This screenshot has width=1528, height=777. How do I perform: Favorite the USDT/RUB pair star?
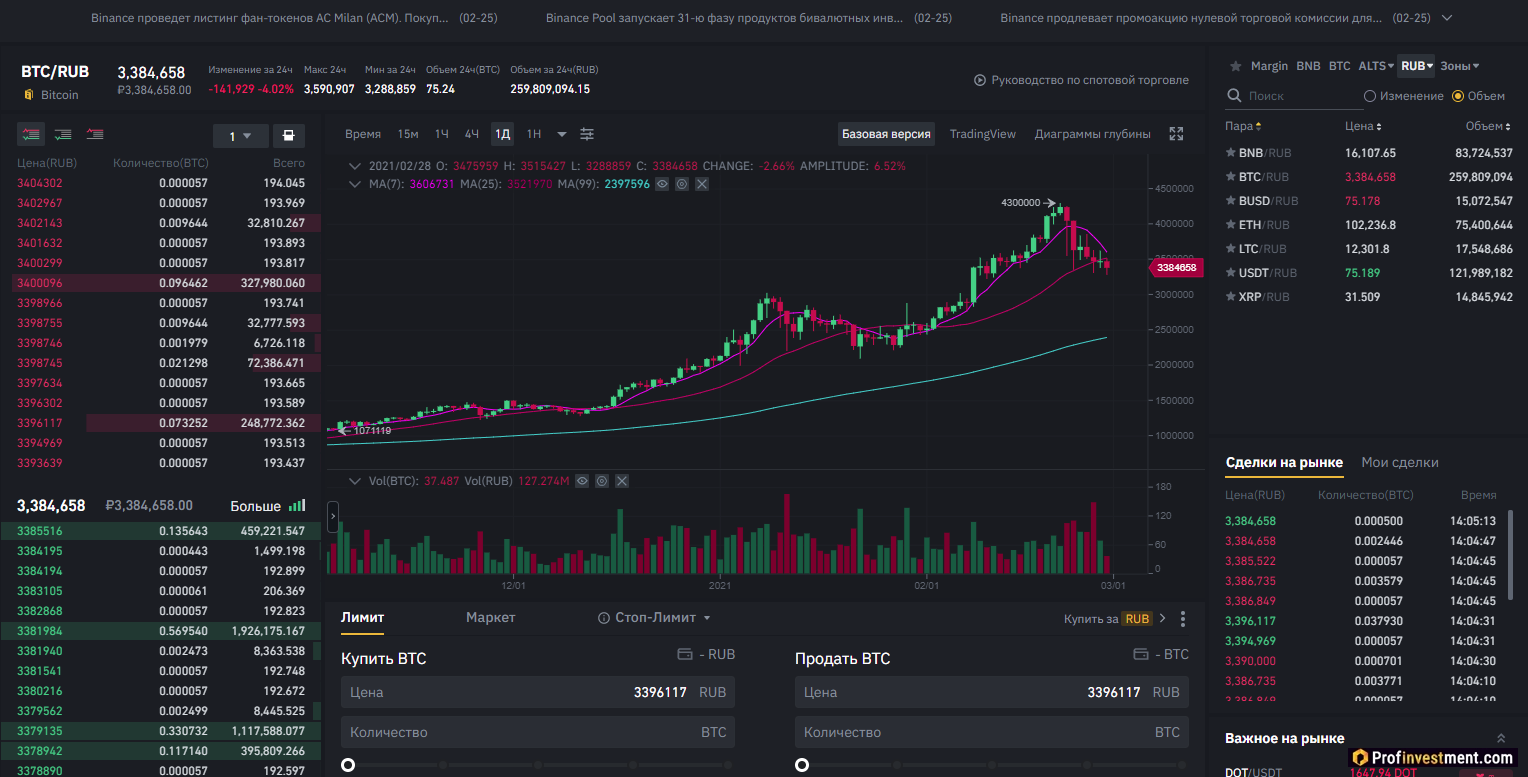[x=1230, y=273]
